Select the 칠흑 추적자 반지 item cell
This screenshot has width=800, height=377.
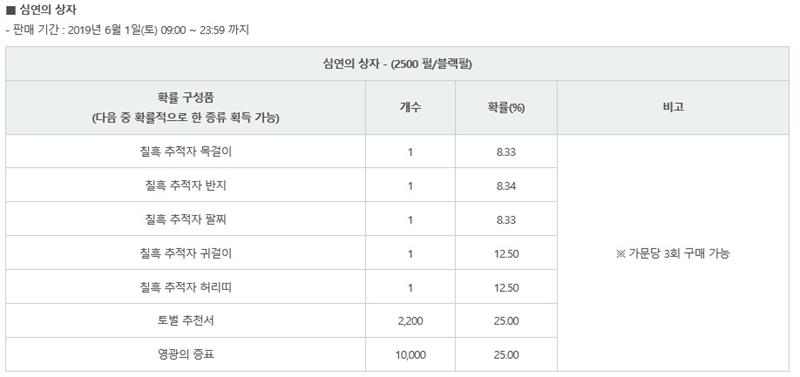(x=186, y=186)
